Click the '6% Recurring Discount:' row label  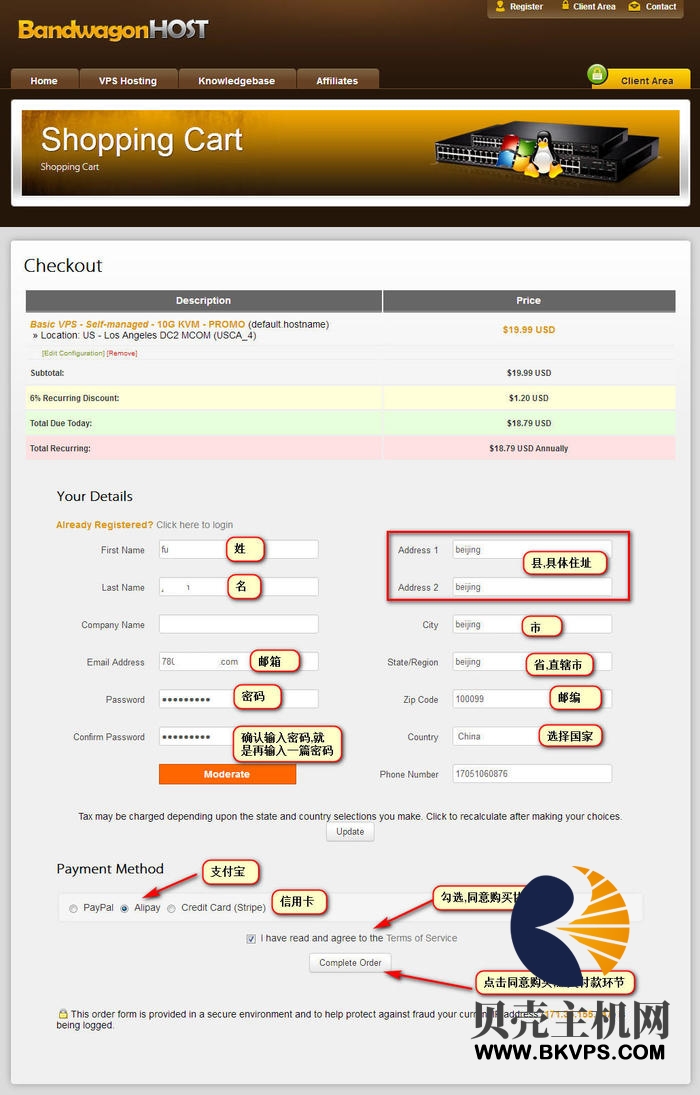[75, 398]
